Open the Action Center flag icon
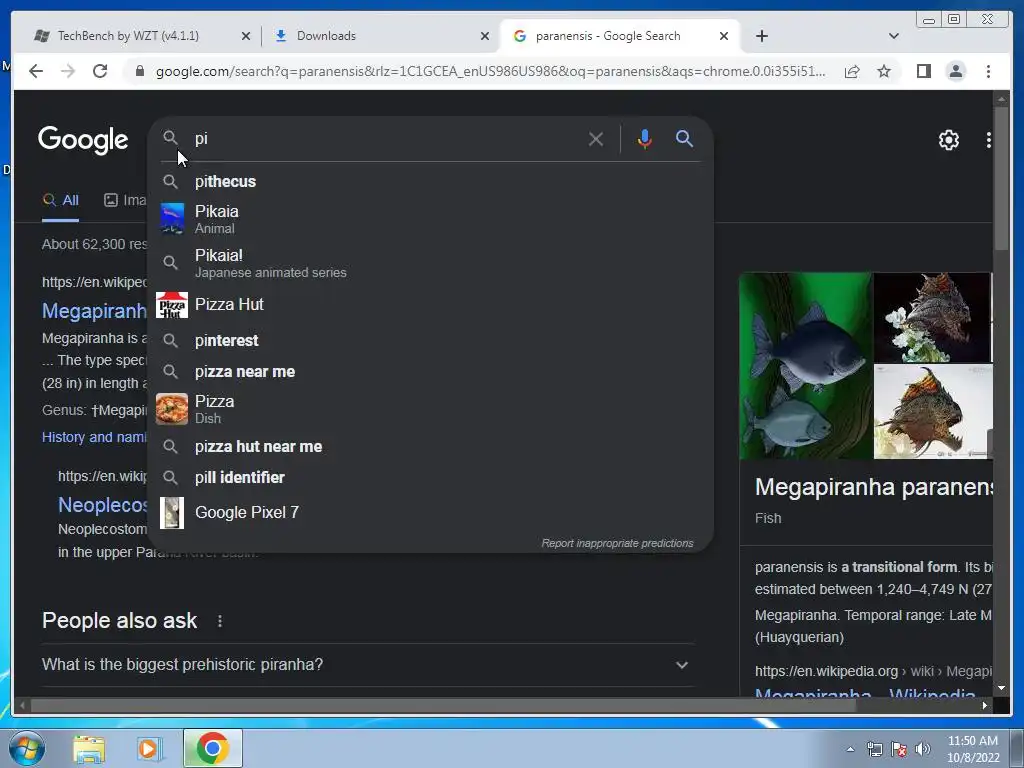 [x=899, y=749]
